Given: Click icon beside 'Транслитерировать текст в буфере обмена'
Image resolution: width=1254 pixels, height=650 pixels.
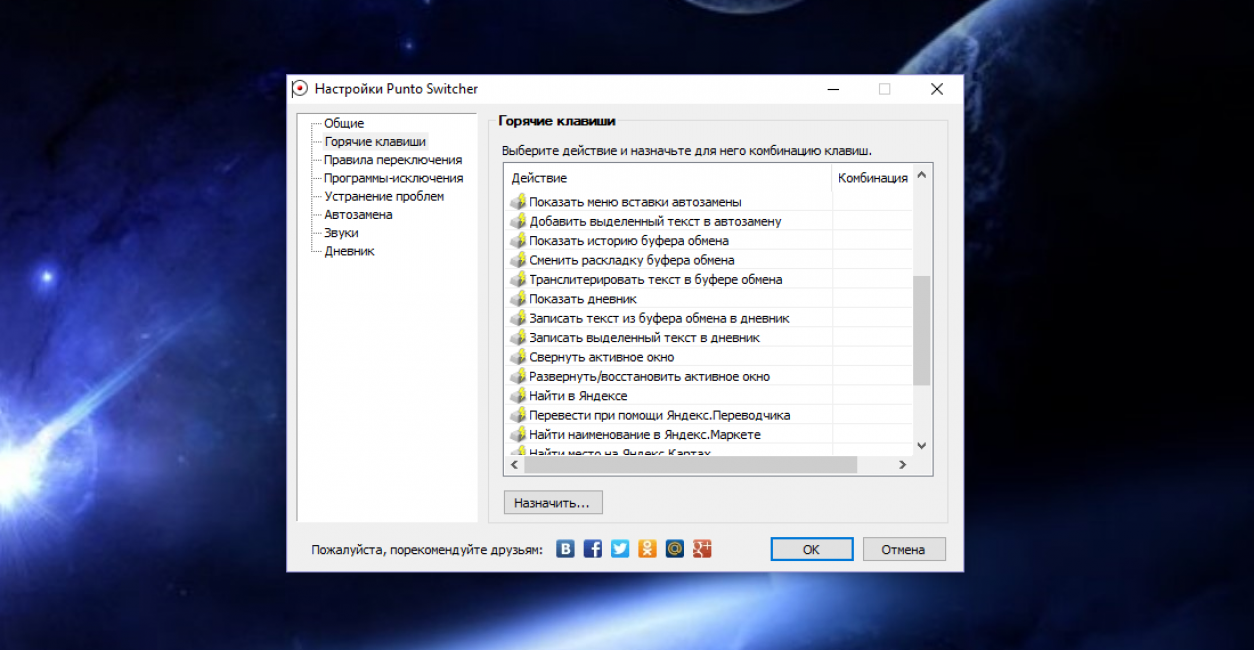Looking at the screenshot, I should pos(518,279).
